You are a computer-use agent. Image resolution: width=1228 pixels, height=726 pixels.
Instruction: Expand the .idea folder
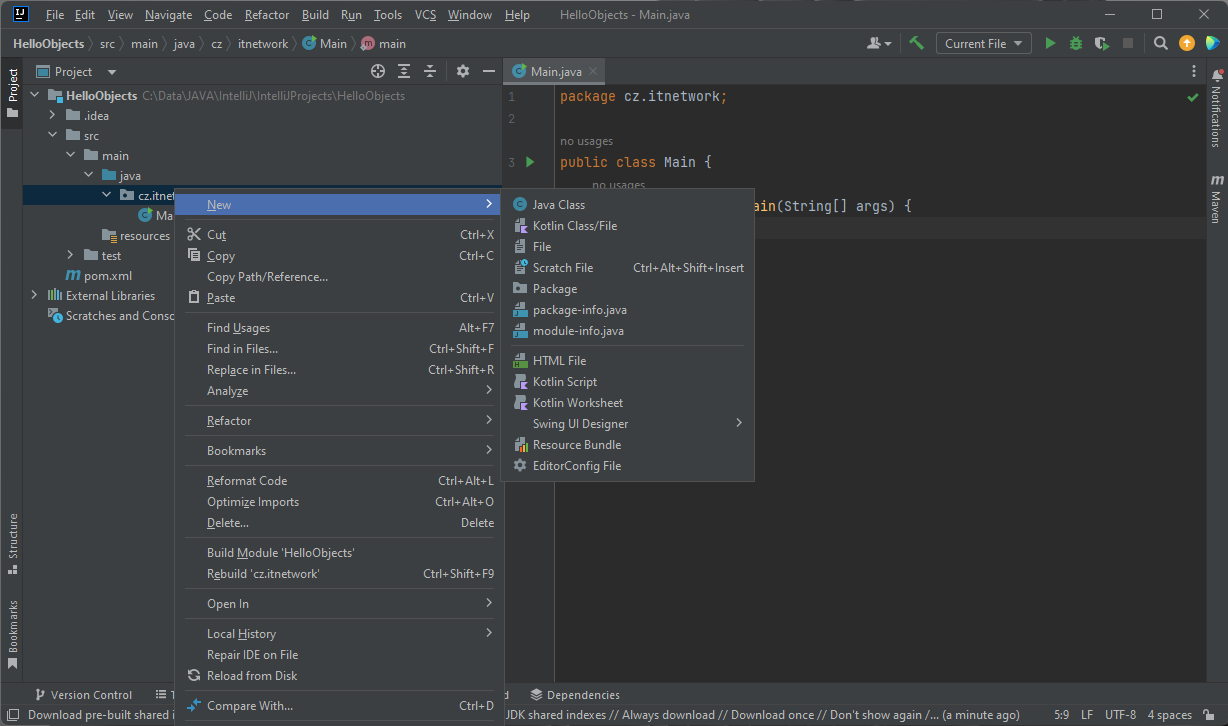pyautogui.click(x=52, y=115)
